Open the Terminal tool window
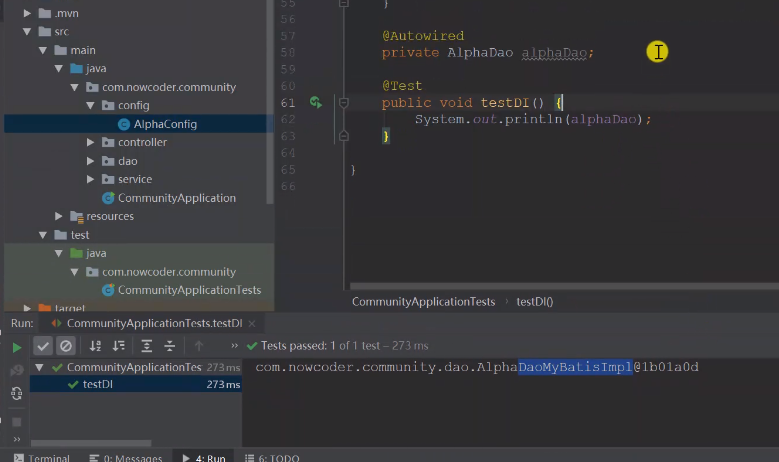The width and height of the screenshot is (779, 462). click(42, 458)
